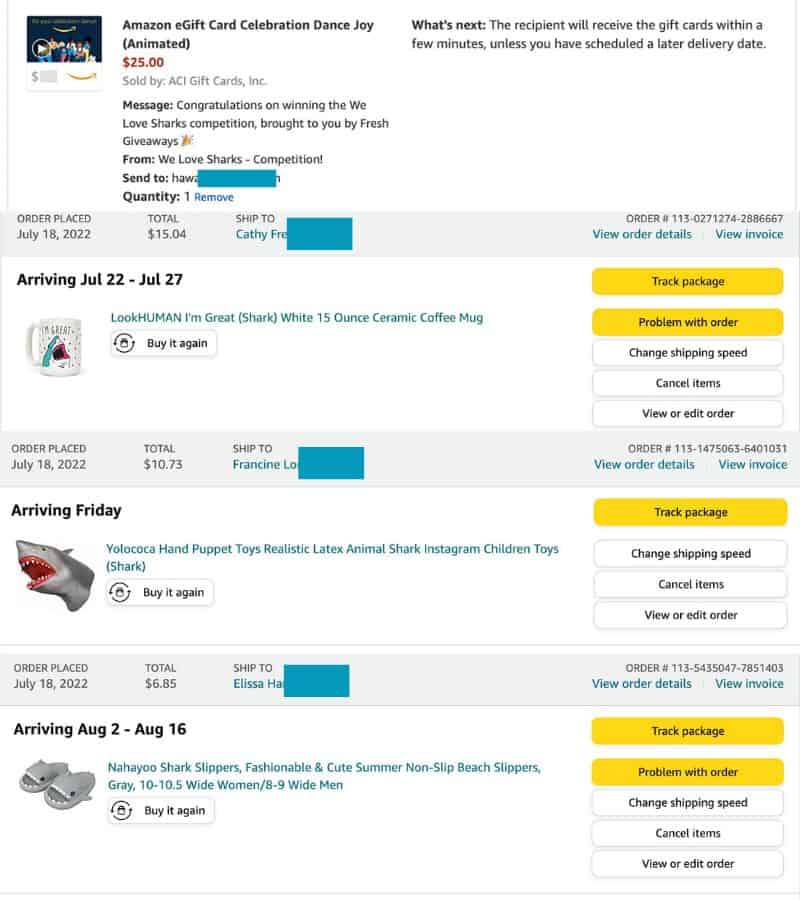Click Buy it again for shark slippers
This screenshot has width=800, height=900.
(161, 810)
